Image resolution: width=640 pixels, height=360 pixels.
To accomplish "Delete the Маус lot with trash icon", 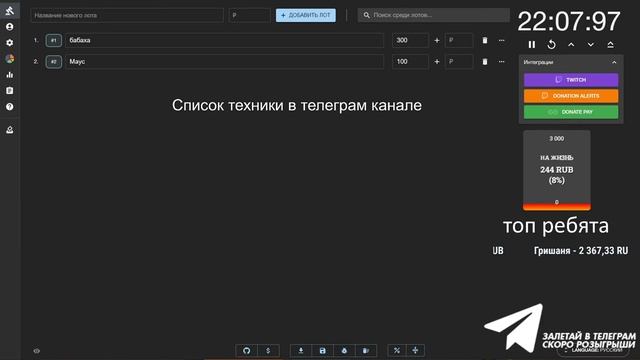I will click(x=485, y=62).
